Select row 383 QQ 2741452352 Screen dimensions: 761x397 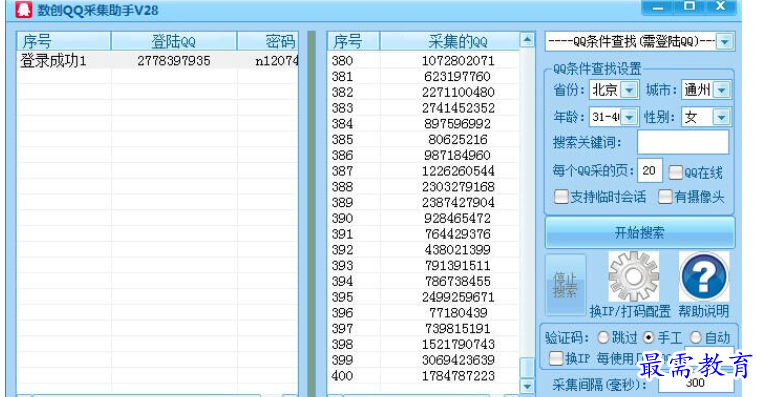coord(423,108)
